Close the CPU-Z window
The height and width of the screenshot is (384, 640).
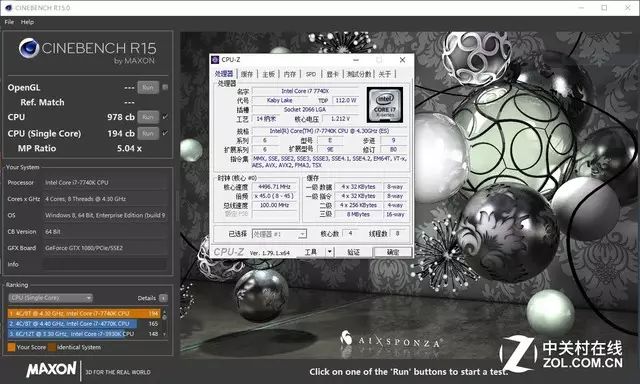click(402, 60)
